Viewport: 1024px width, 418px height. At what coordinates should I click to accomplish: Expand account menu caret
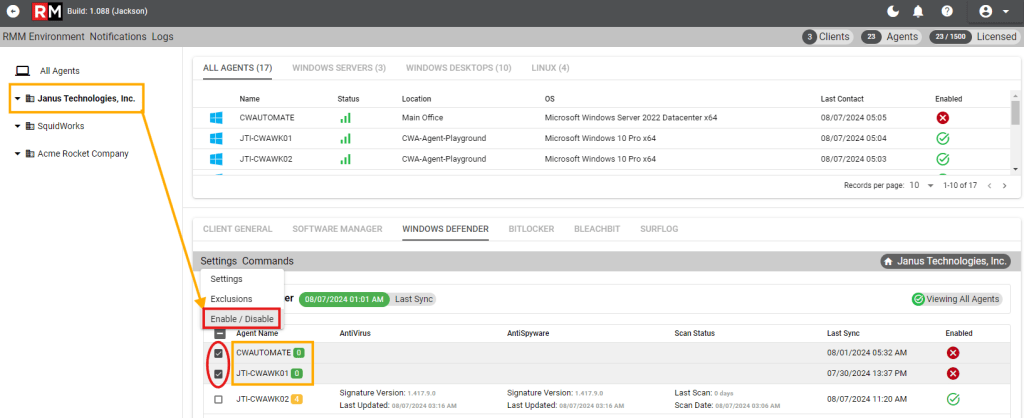click(1005, 11)
